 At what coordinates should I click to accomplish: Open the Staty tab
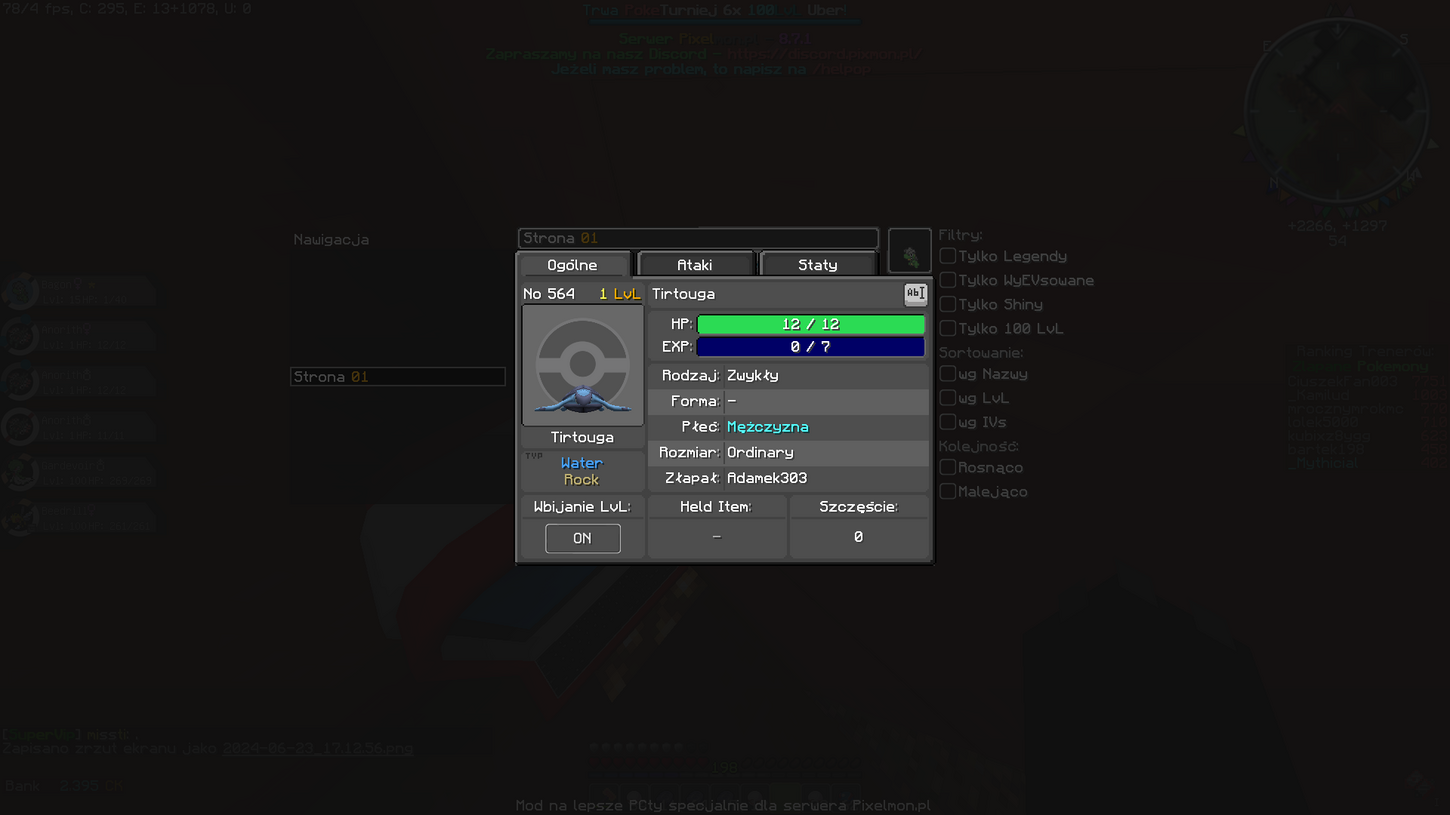tap(817, 265)
